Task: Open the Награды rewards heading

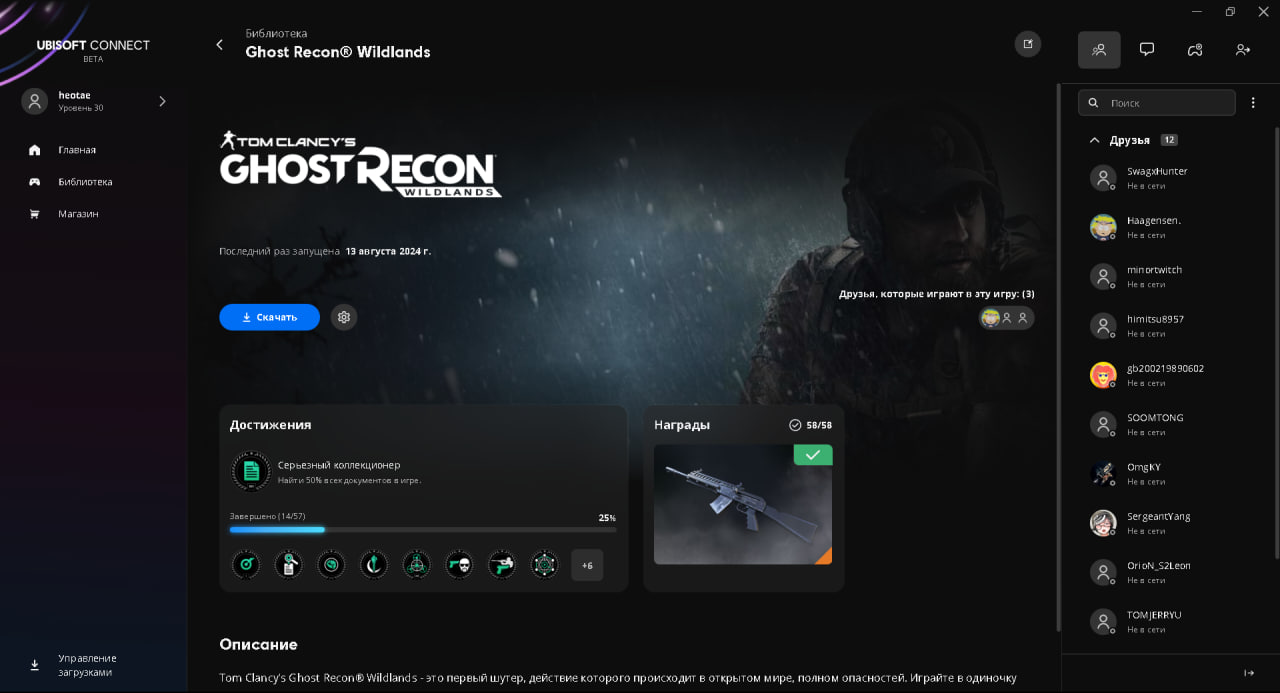Action: tap(682, 425)
